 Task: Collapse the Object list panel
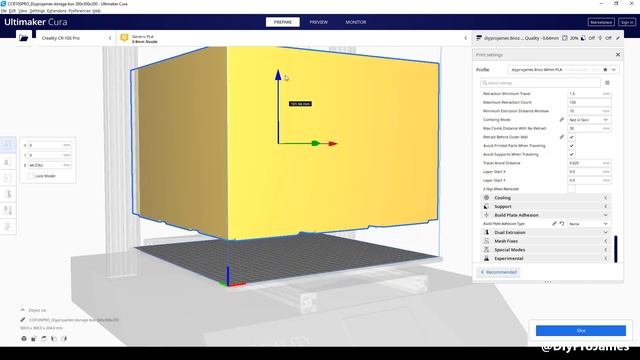coord(22,310)
